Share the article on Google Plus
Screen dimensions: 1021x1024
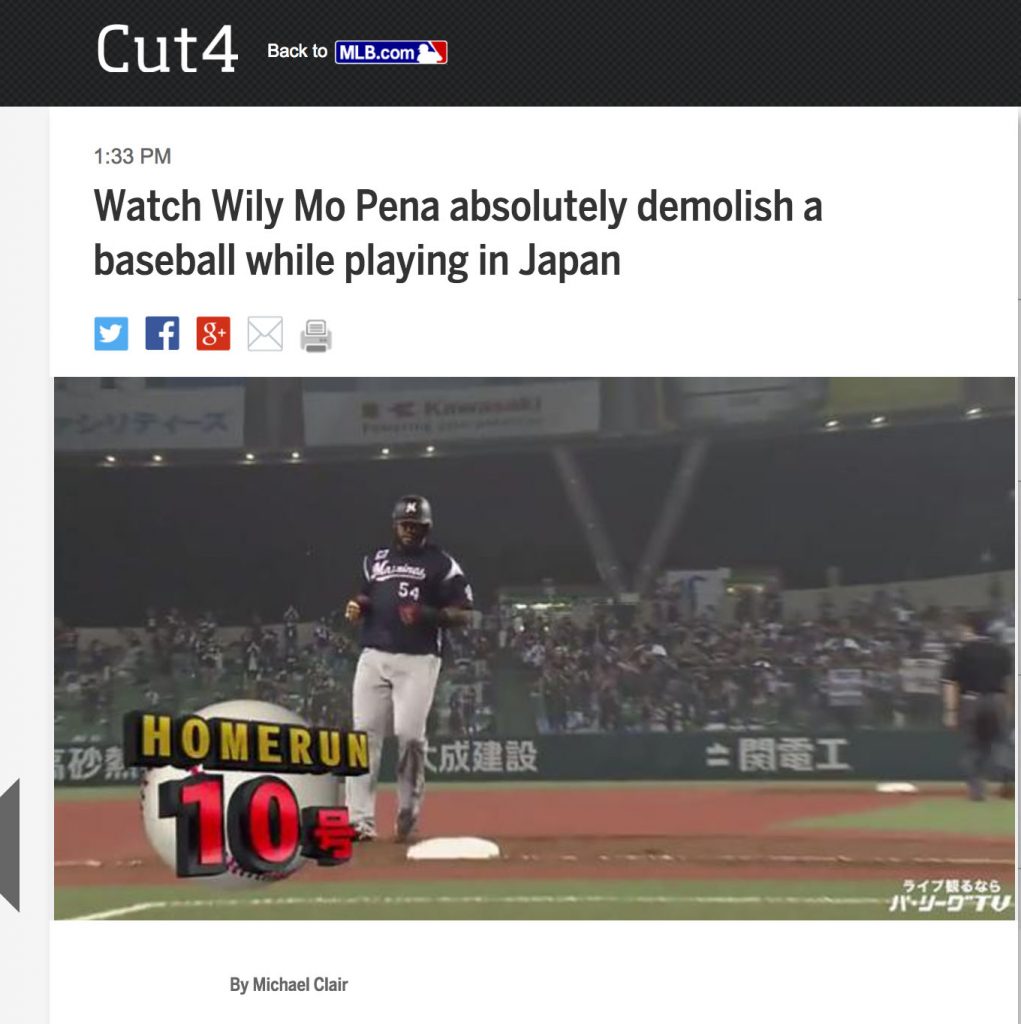coord(214,334)
